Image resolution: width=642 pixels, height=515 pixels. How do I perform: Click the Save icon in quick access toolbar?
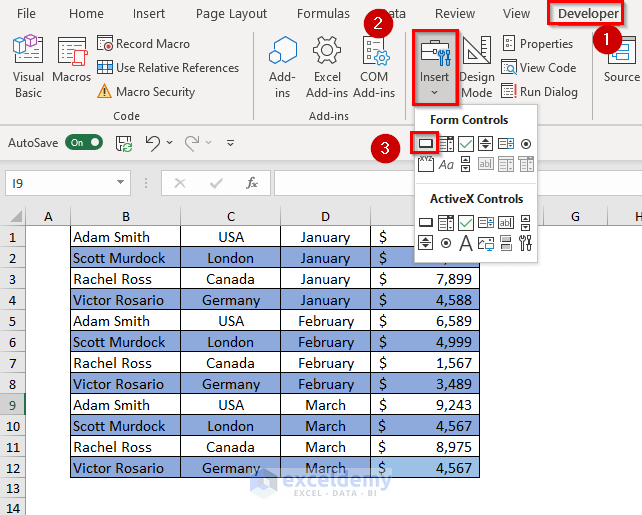coord(124,143)
